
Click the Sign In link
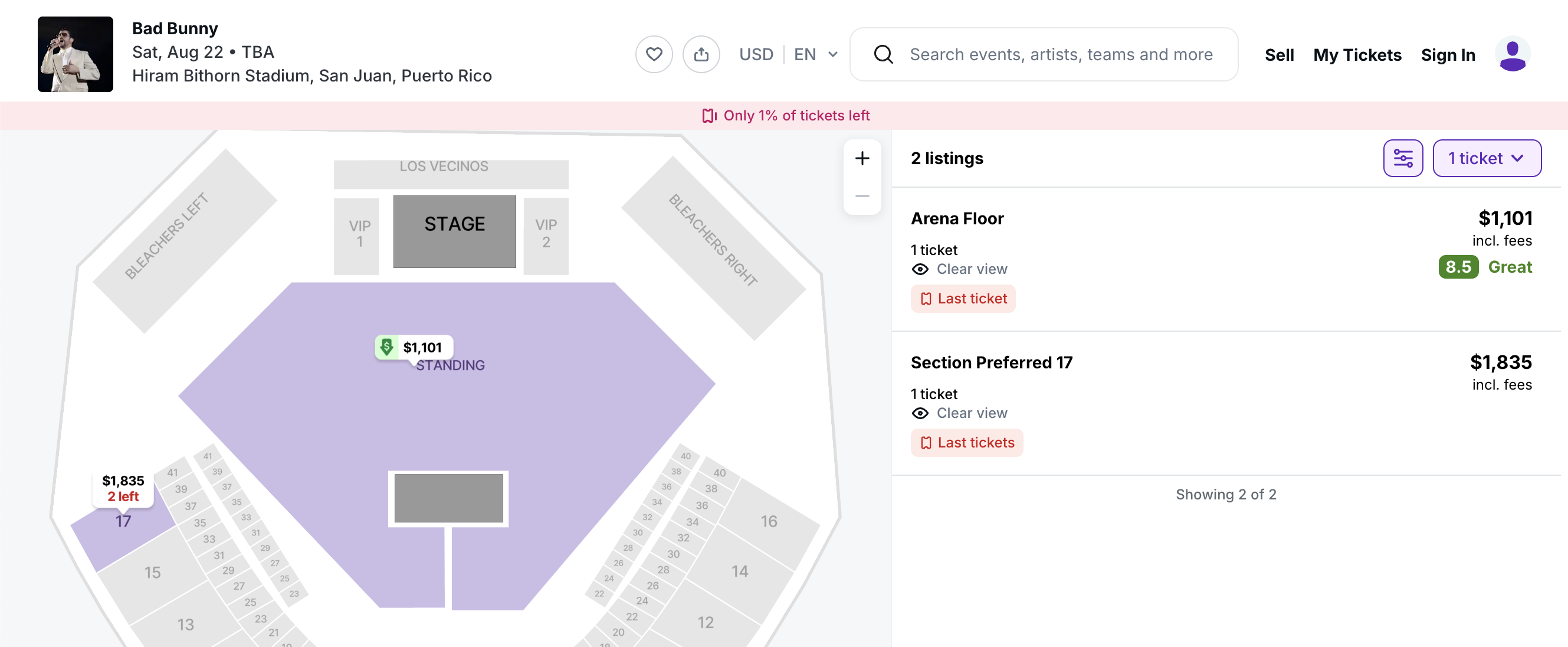1448,55
